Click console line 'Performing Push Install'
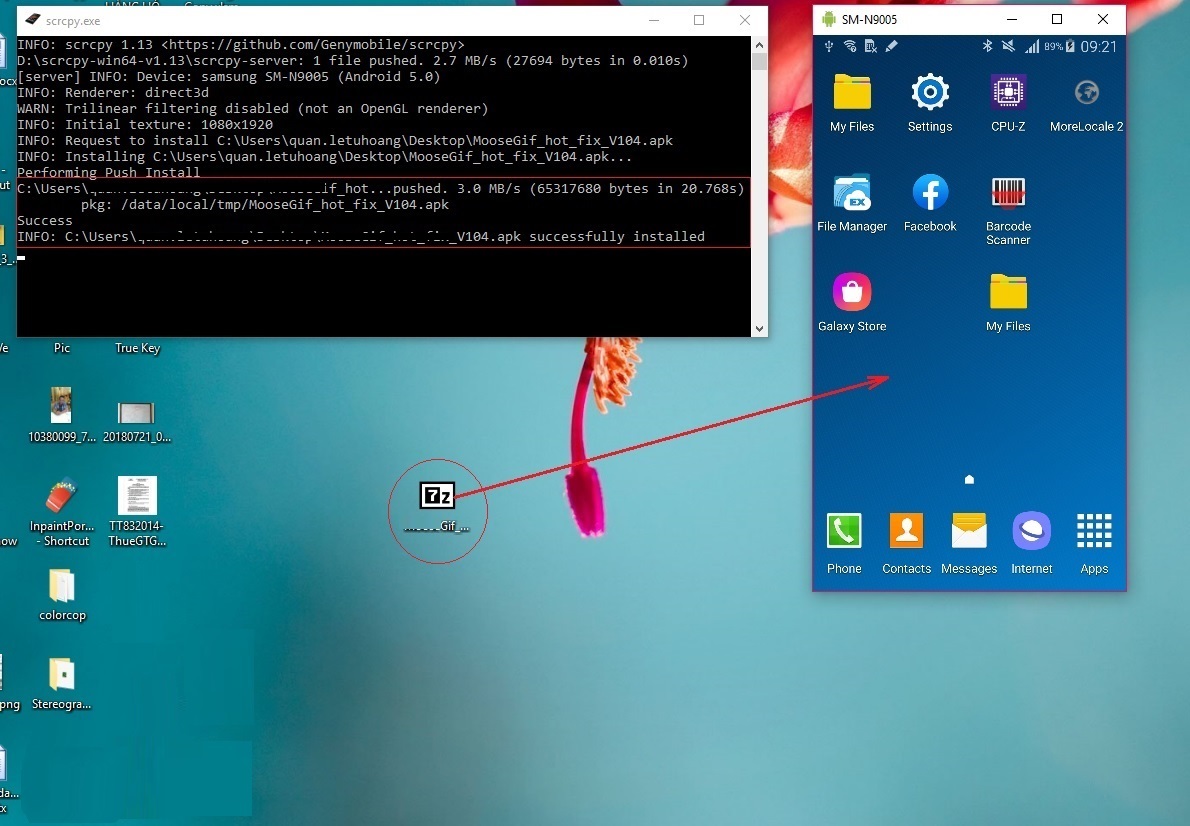The width and height of the screenshot is (1190, 826). pyautogui.click(x=109, y=172)
